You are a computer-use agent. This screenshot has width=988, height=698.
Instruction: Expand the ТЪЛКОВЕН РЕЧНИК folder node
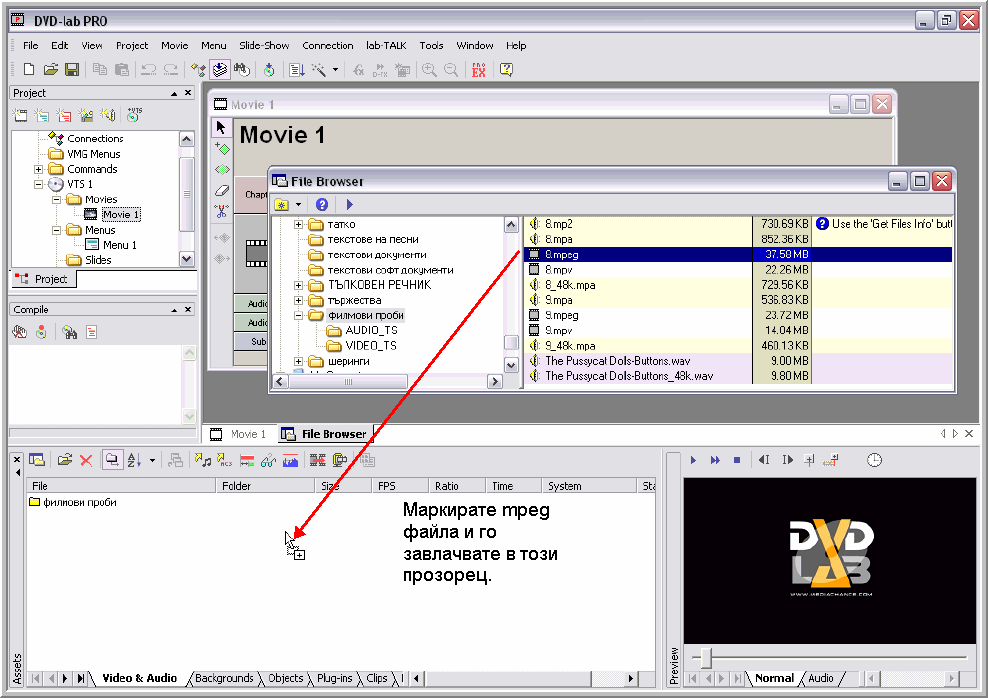[299, 285]
